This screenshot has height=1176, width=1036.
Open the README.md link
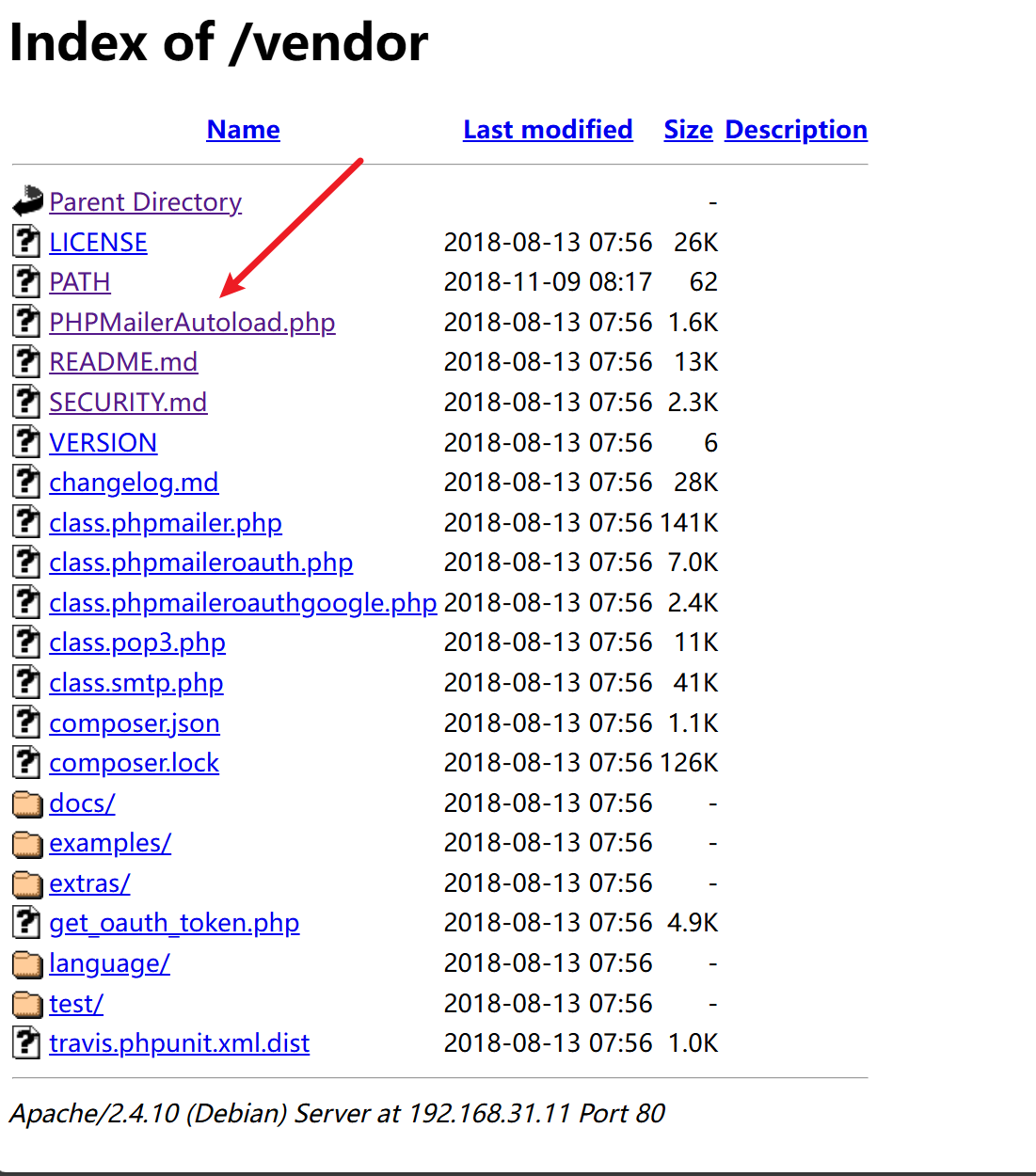click(123, 361)
